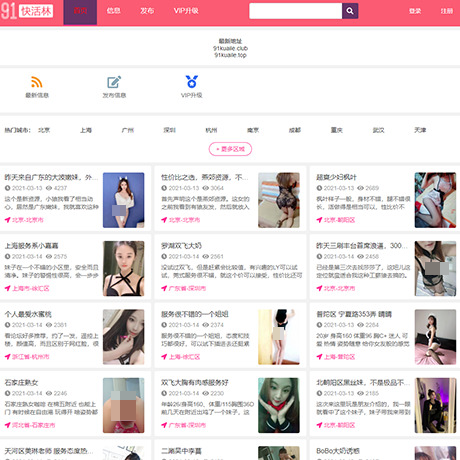Screen dimensions: 460x460
Task: Open the listing with 2381 views
Action: coord(75,336)
